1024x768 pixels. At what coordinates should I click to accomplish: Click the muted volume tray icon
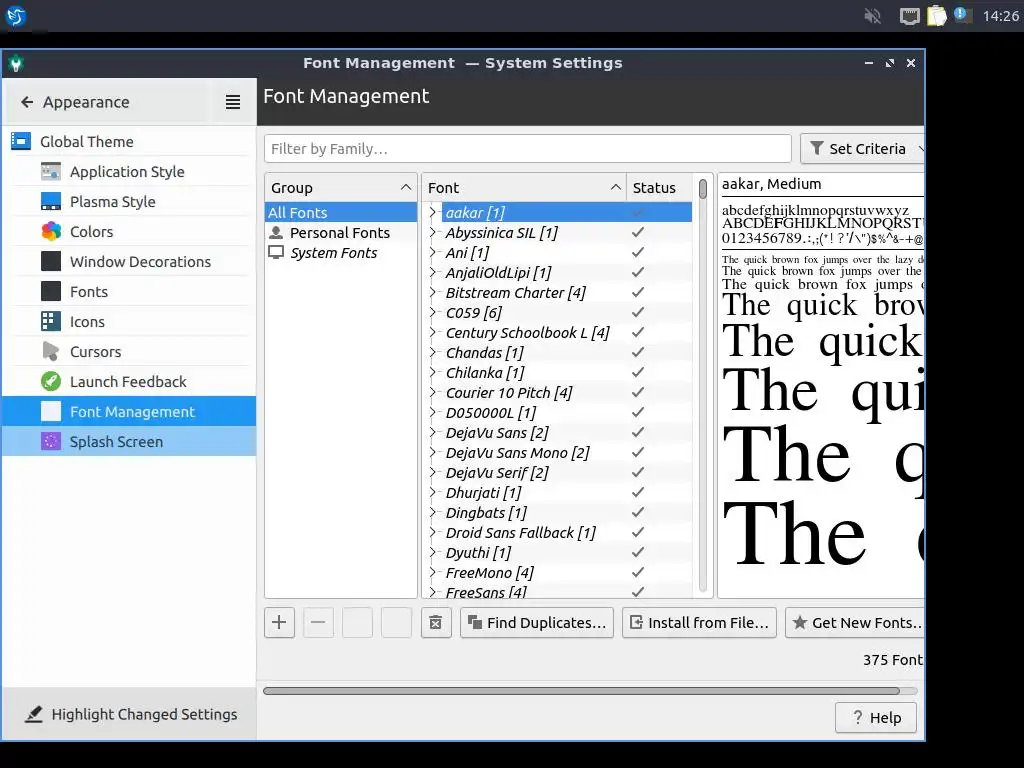click(x=872, y=16)
